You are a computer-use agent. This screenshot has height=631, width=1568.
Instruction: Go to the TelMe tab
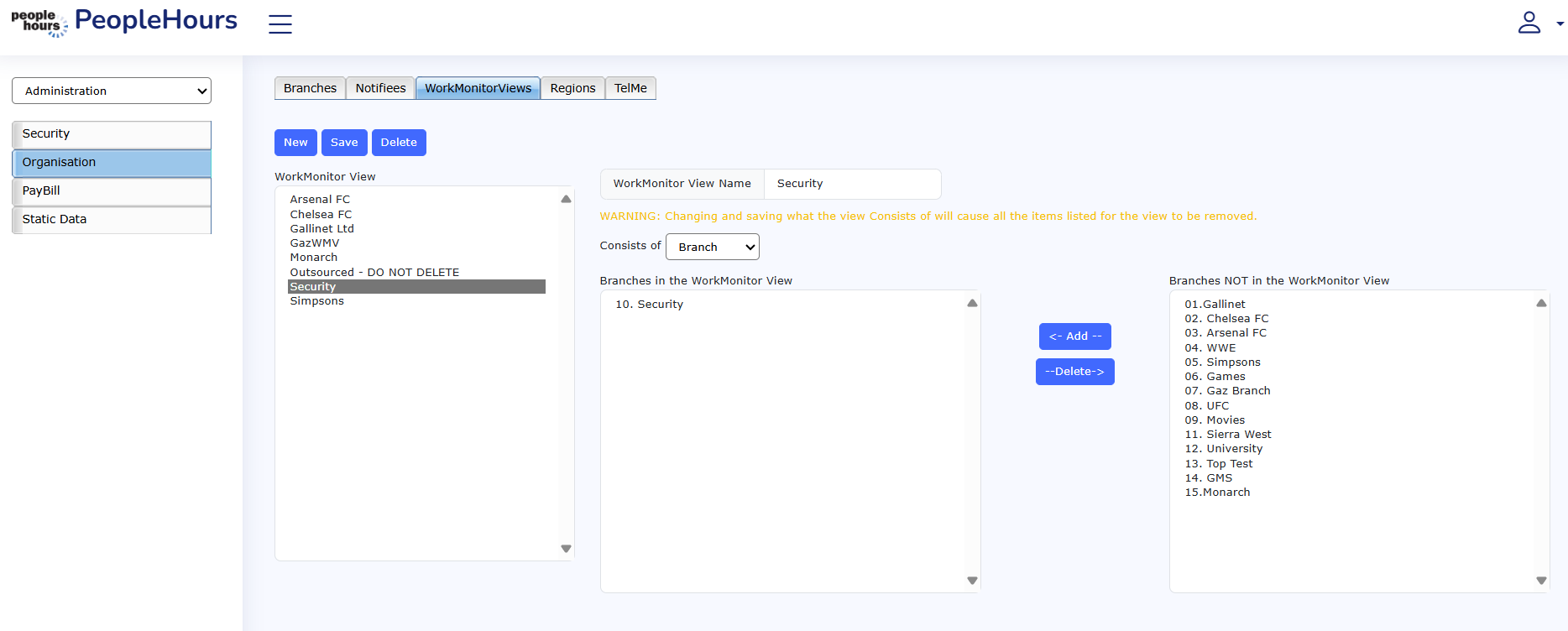click(x=630, y=88)
